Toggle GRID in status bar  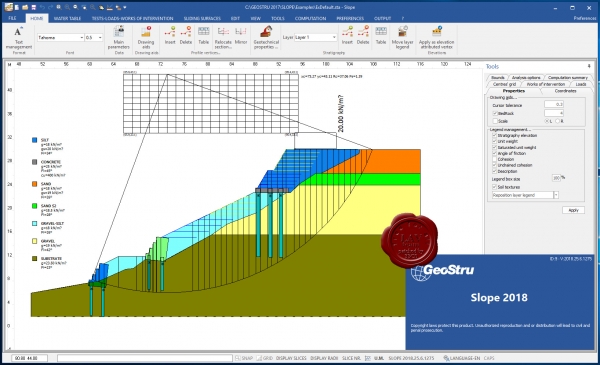coord(265,358)
